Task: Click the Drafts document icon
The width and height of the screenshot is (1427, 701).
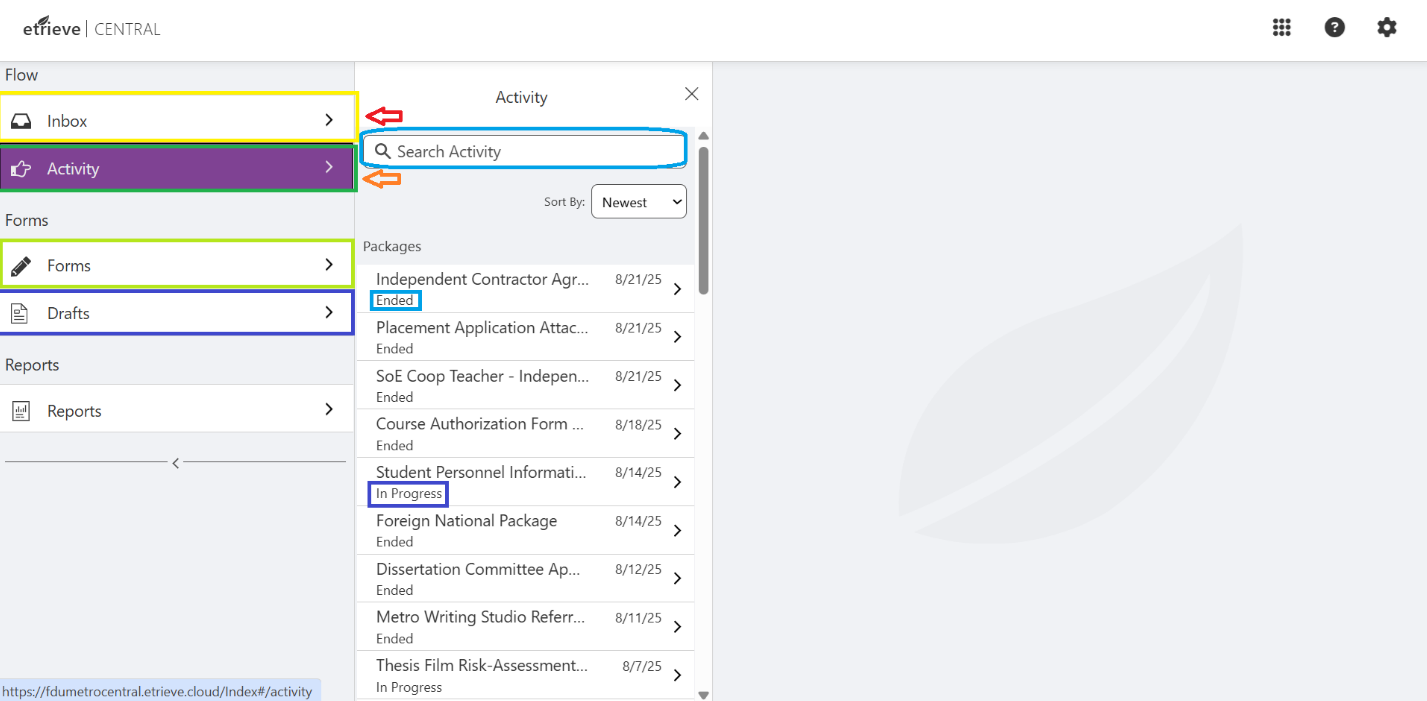Action: tap(21, 313)
